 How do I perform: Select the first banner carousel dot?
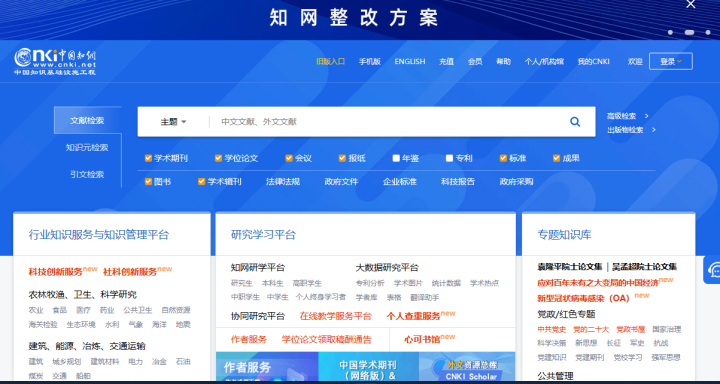coord(670,32)
